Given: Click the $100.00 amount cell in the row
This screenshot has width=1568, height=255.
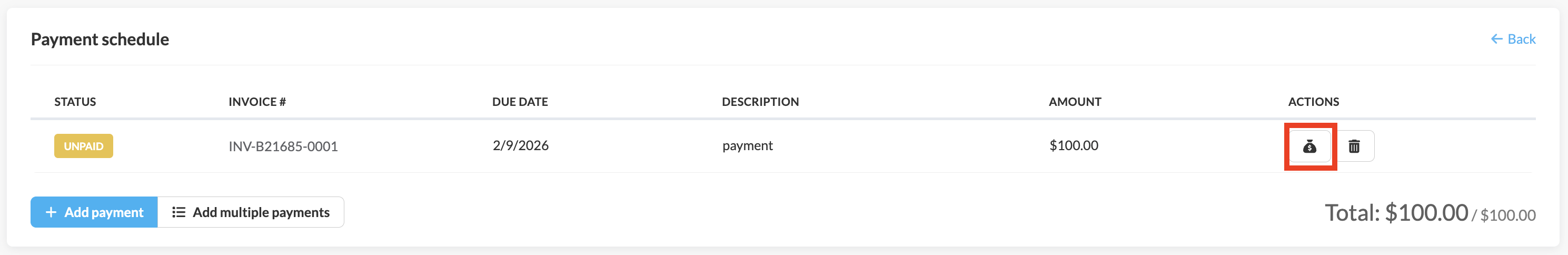Looking at the screenshot, I should coord(1074,145).
